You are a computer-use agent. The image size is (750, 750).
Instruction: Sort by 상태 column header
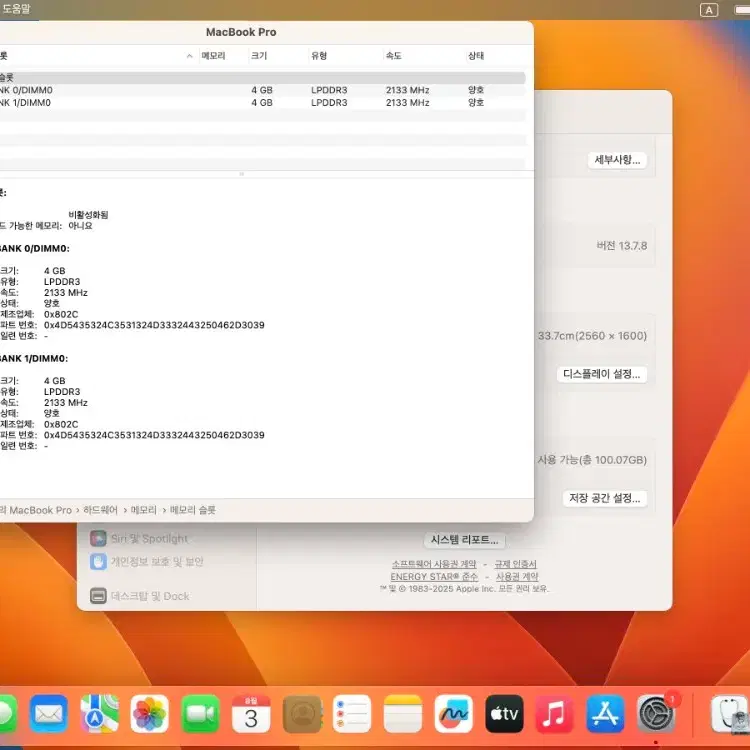click(476, 56)
